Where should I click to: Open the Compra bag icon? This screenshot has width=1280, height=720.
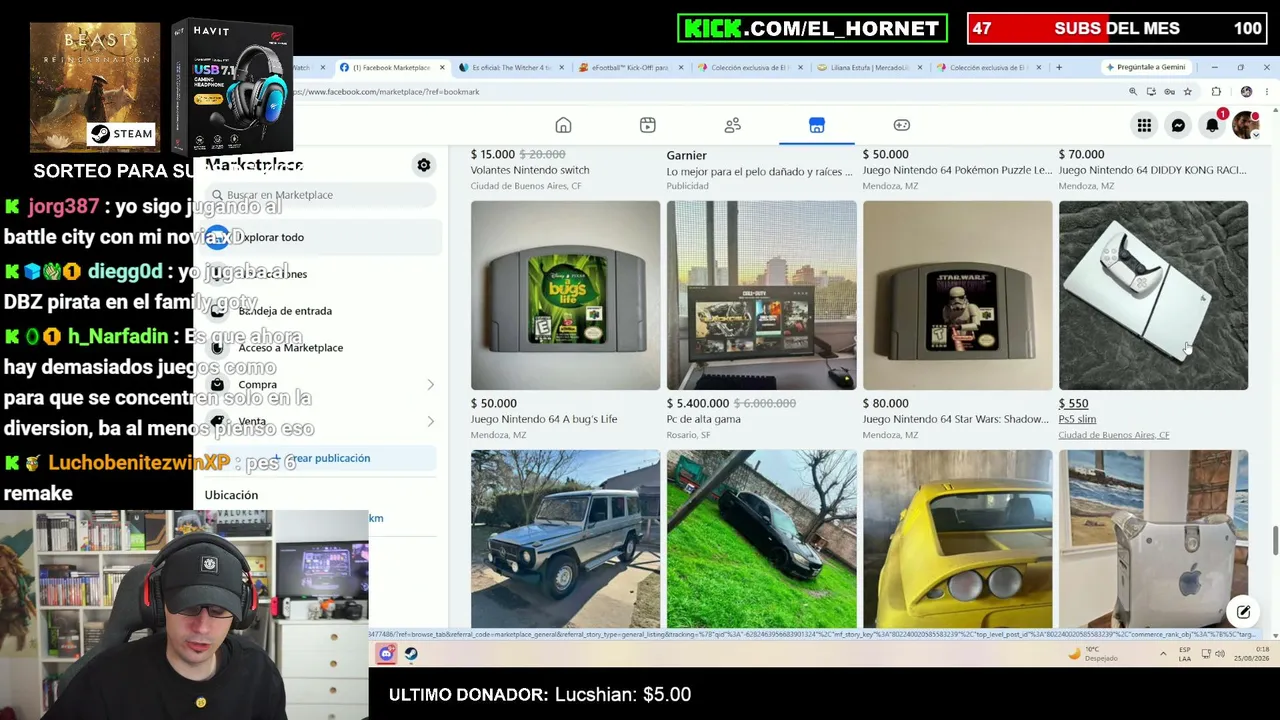[x=218, y=385]
